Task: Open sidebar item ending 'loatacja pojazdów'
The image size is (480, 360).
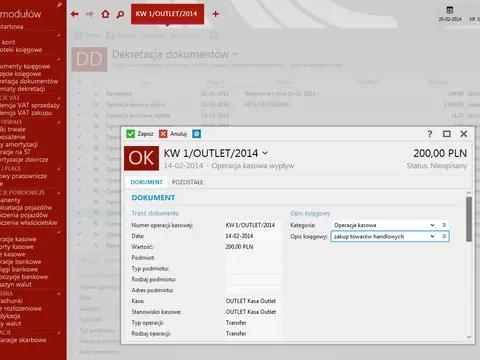Action: pos(26,207)
